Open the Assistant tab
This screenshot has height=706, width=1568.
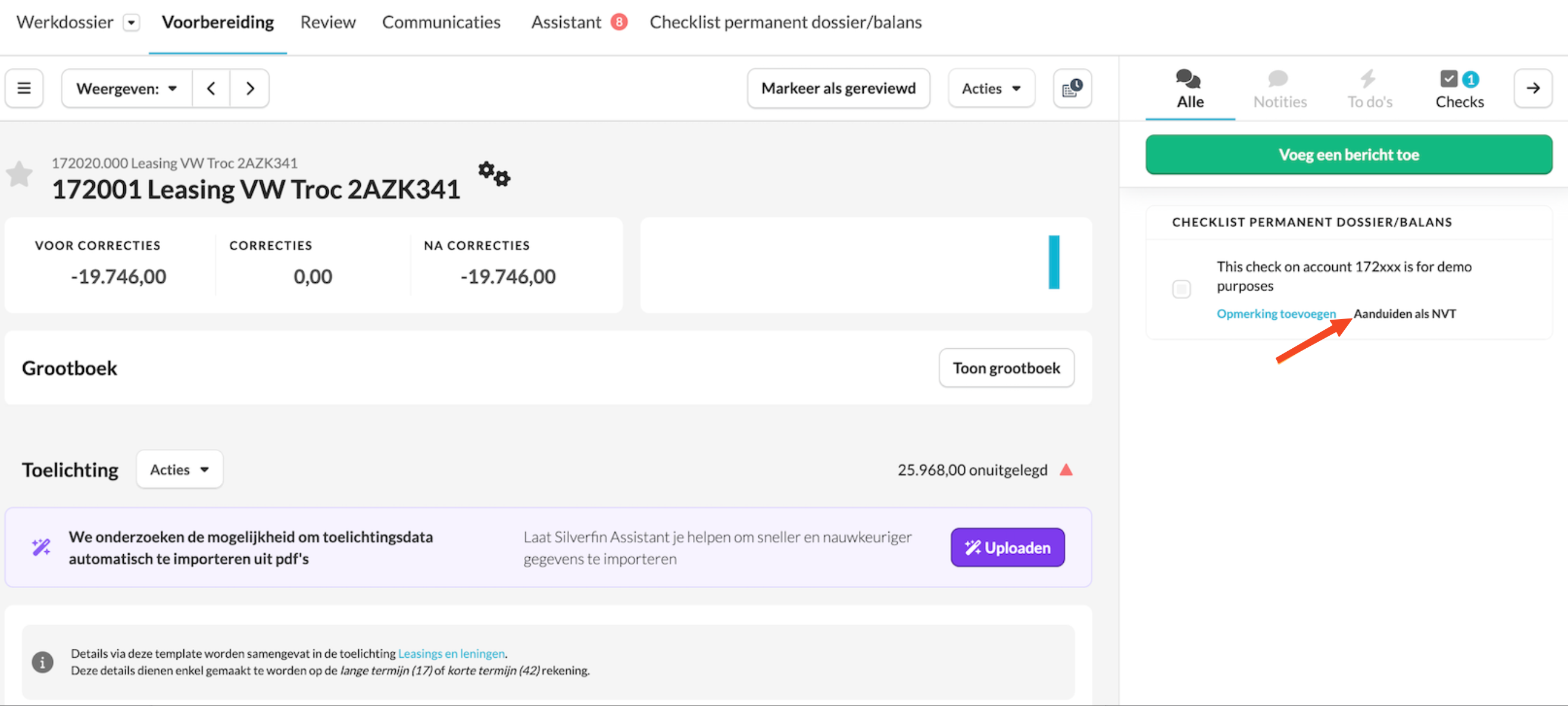pyautogui.click(x=566, y=22)
